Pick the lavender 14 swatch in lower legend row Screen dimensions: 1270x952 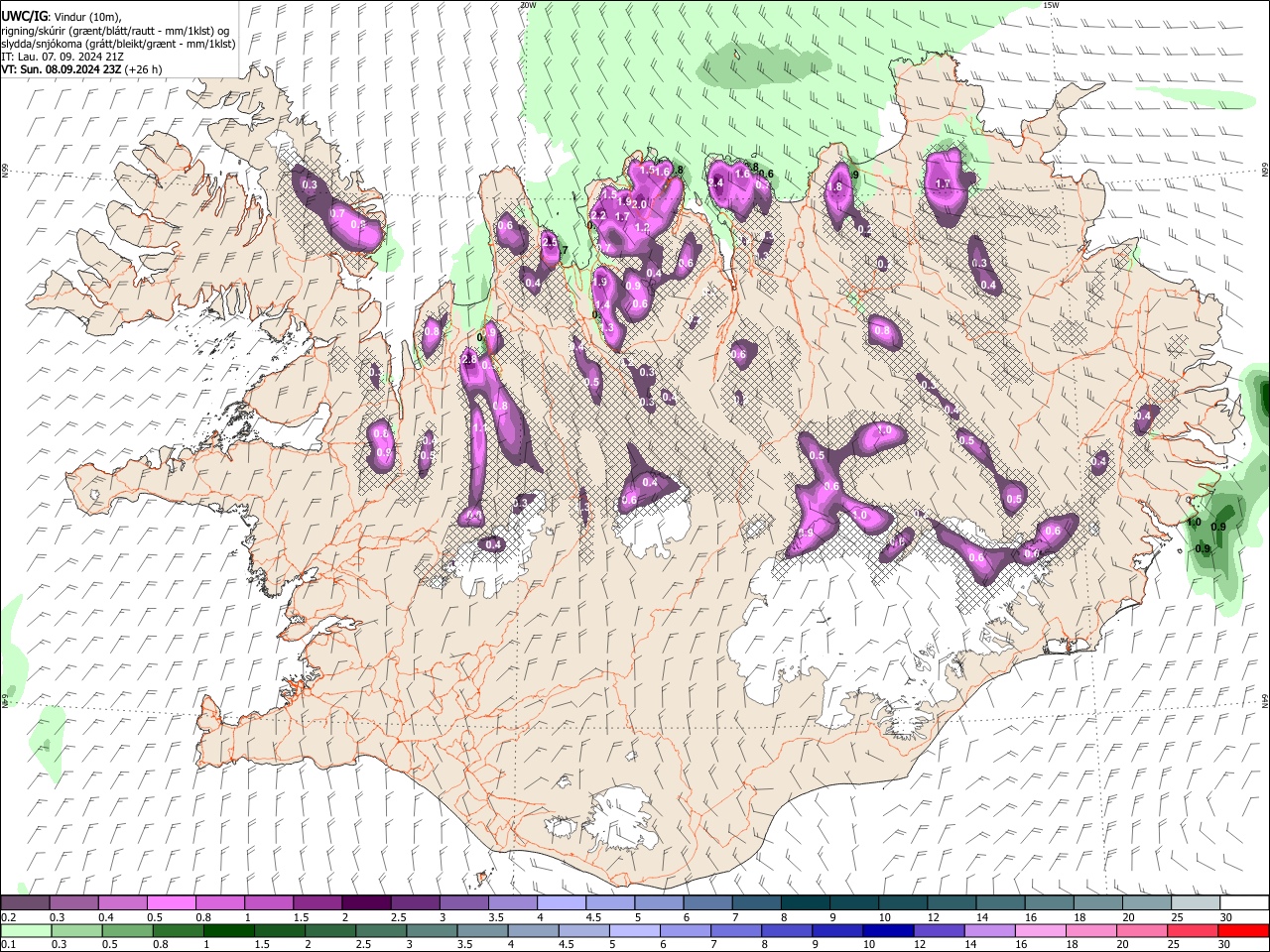(988, 930)
